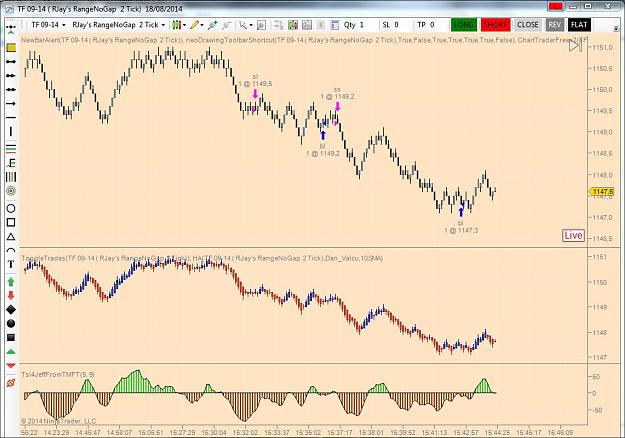
Task: Select the Ellipse drawing tool
Action: (11, 208)
